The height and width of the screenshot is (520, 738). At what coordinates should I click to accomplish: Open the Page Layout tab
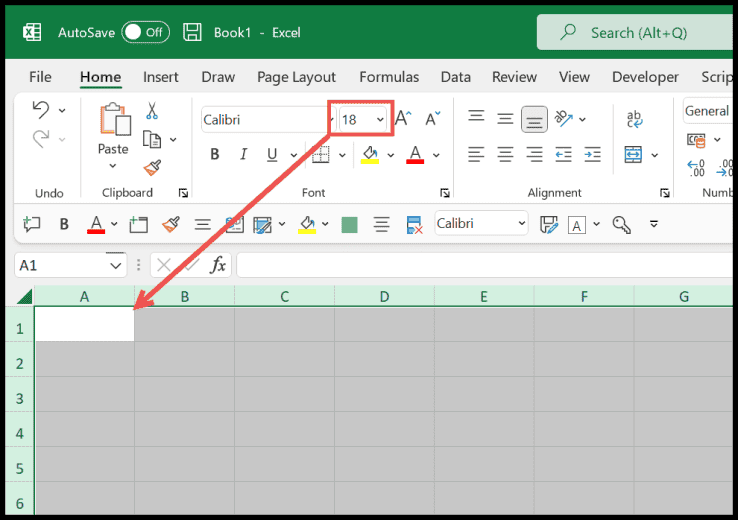coord(296,77)
